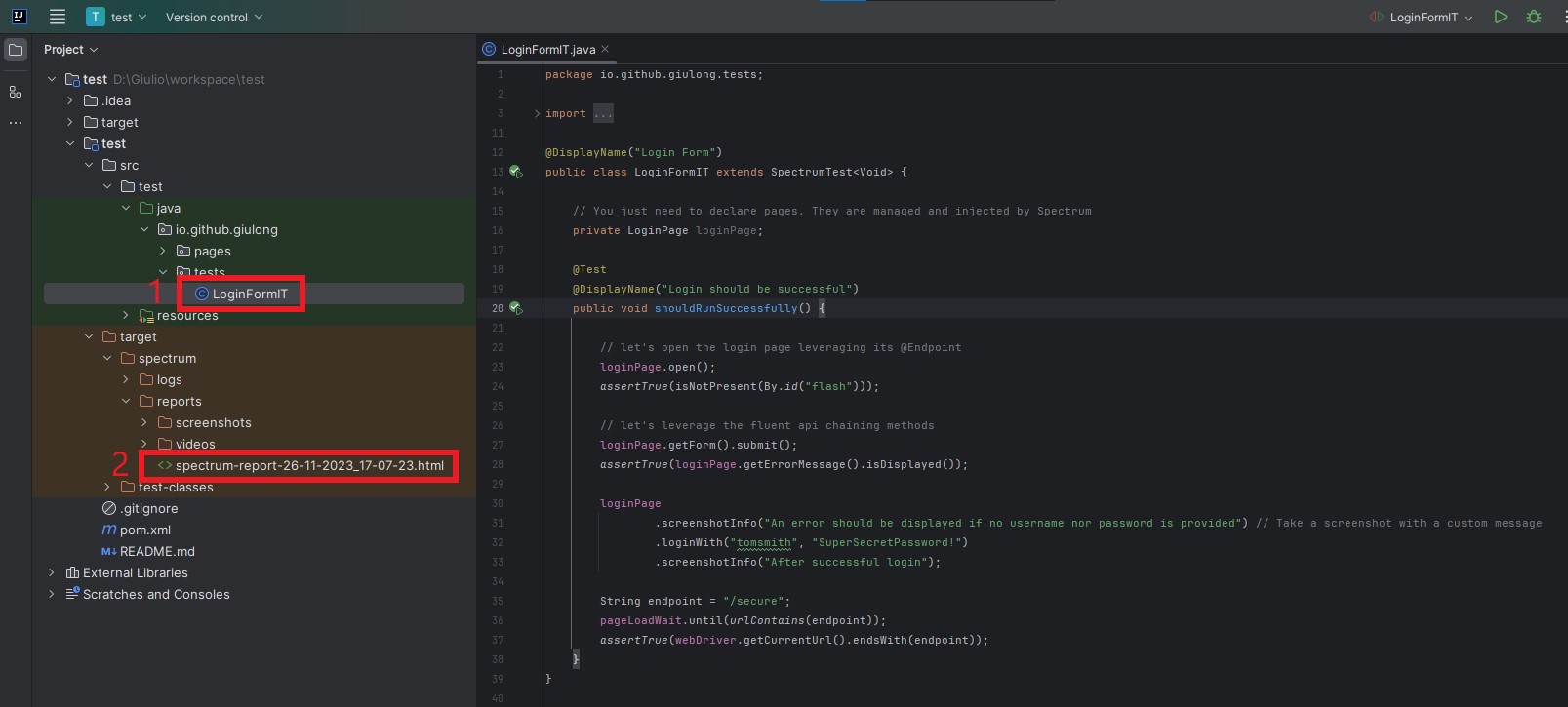
Task: Expand the logs folder
Action: point(126,379)
